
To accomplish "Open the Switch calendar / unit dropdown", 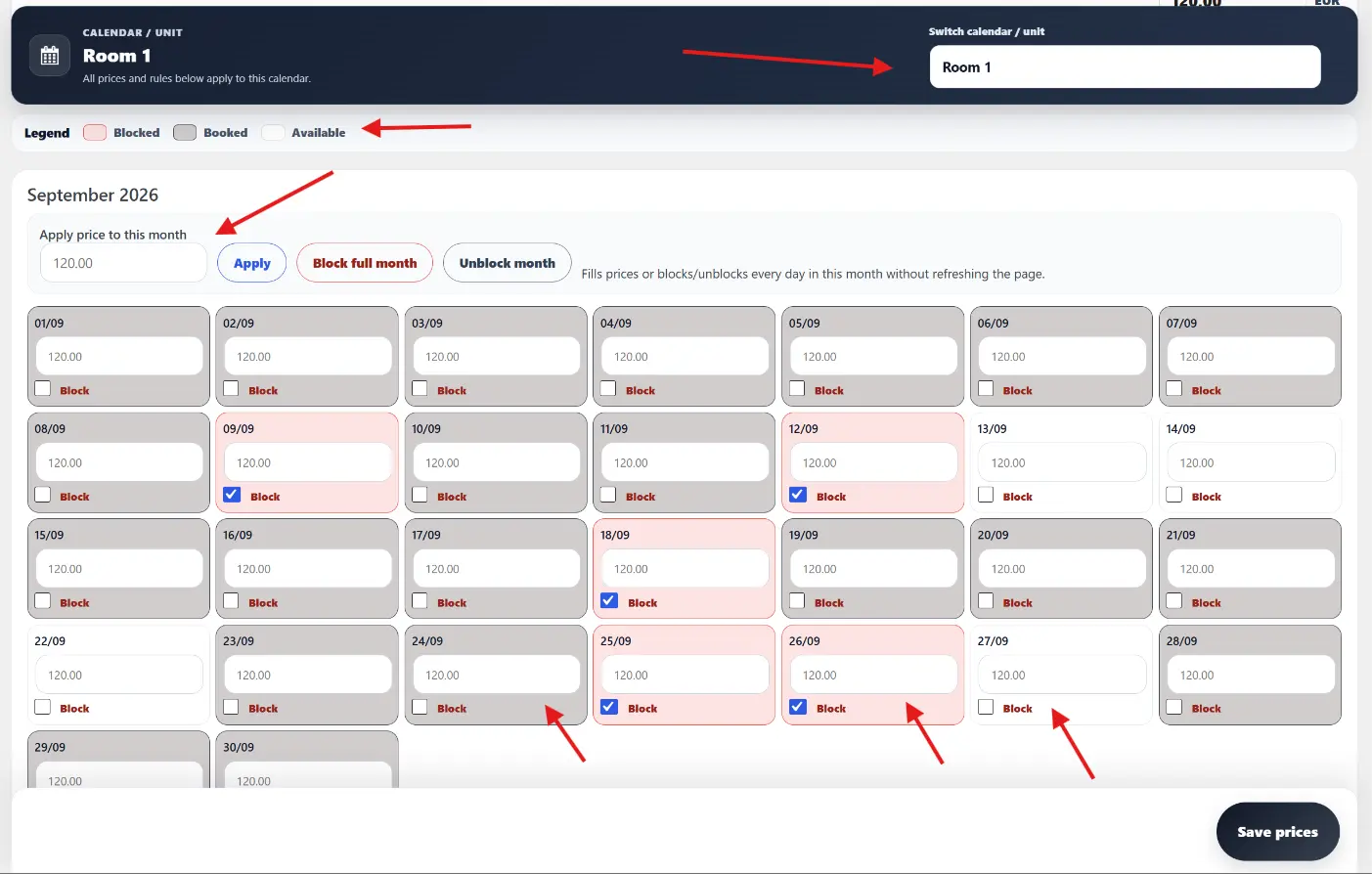I will click(x=1125, y=66).
